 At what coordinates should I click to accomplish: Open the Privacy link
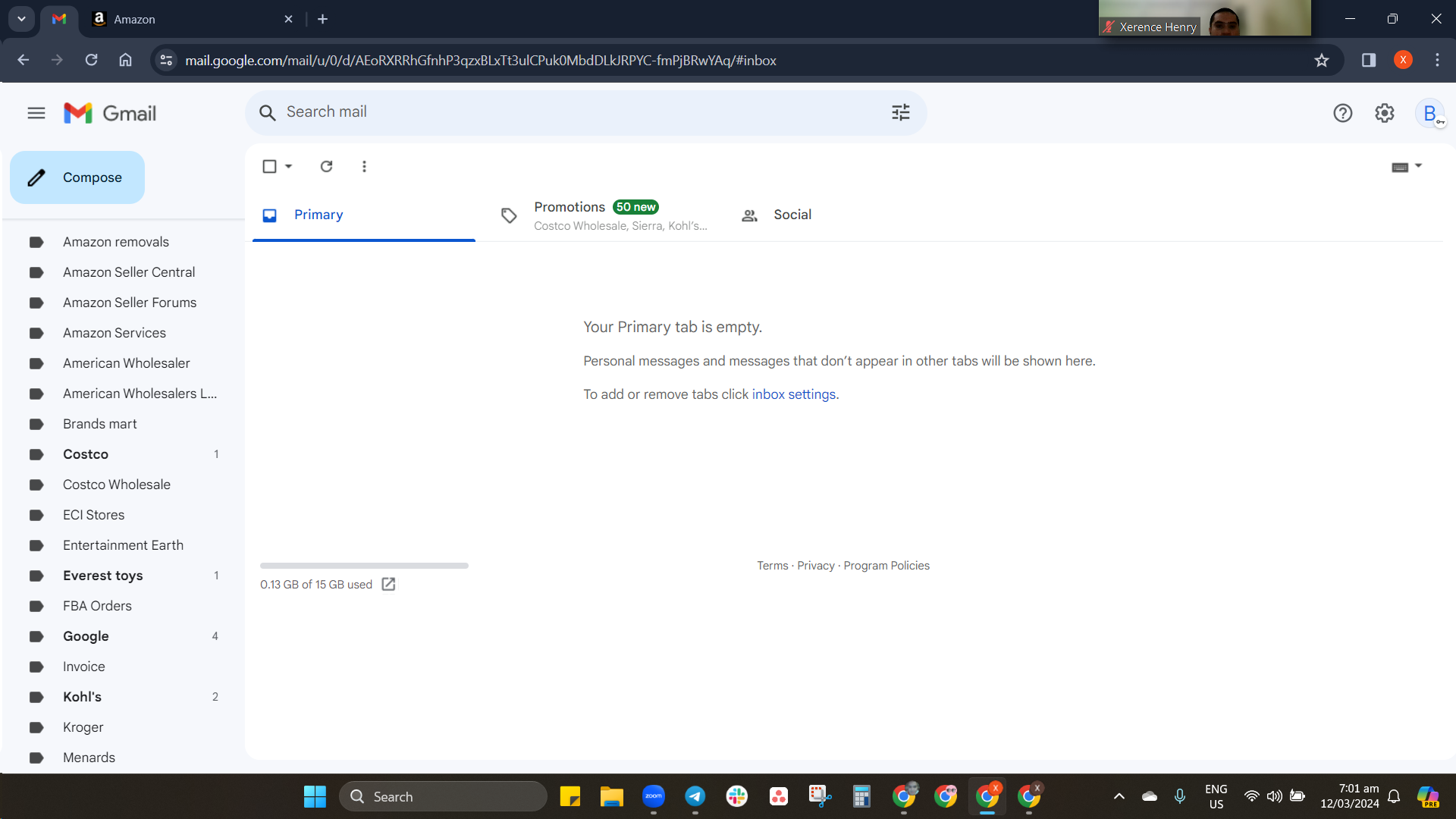[816, 566]
